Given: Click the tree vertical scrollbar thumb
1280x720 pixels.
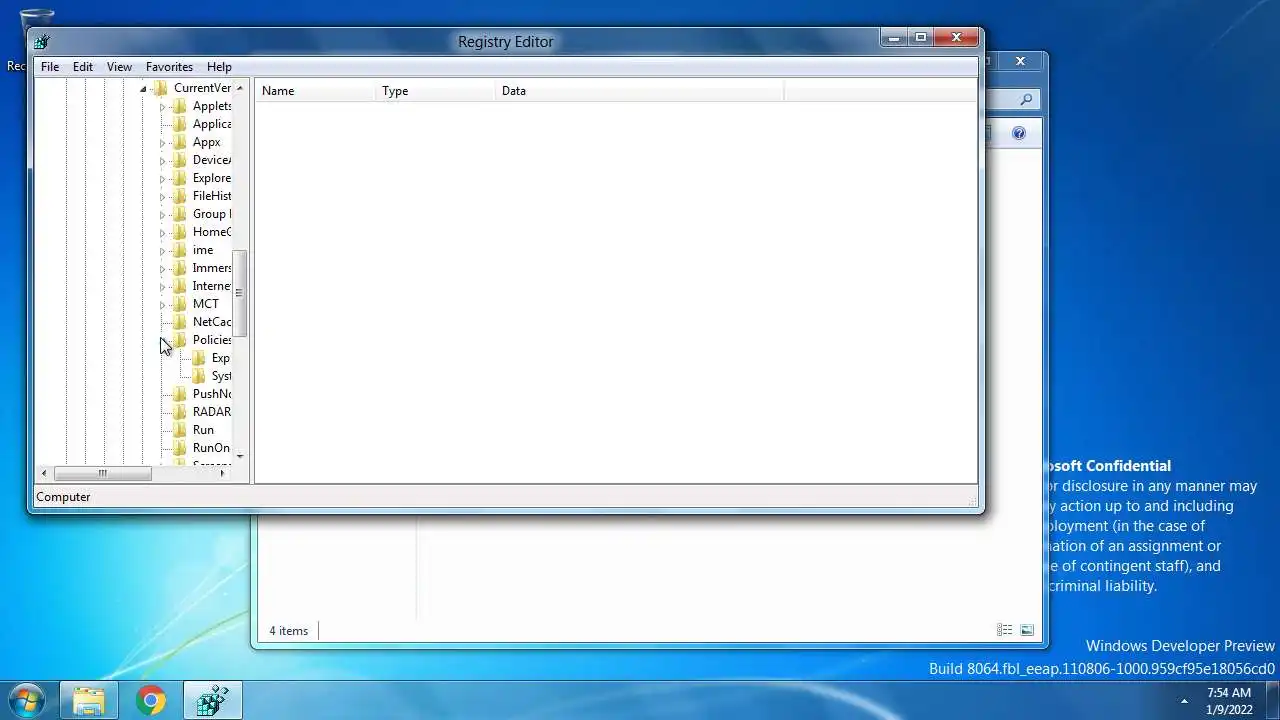Looking at the screenshot, I should tap(239, 293).
